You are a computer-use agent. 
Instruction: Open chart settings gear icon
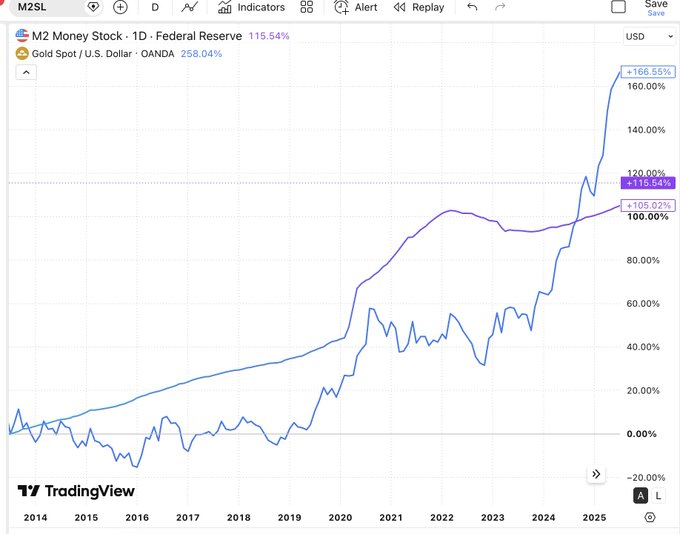(650, 517)
